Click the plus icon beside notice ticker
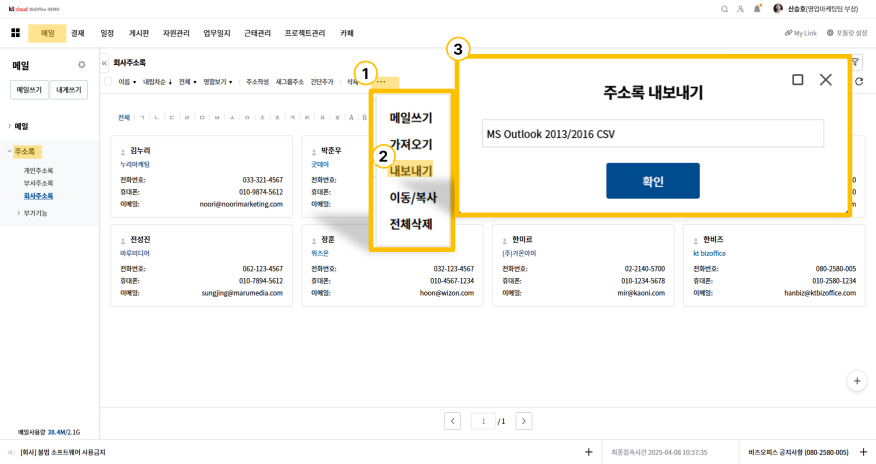 pos(588,452)
